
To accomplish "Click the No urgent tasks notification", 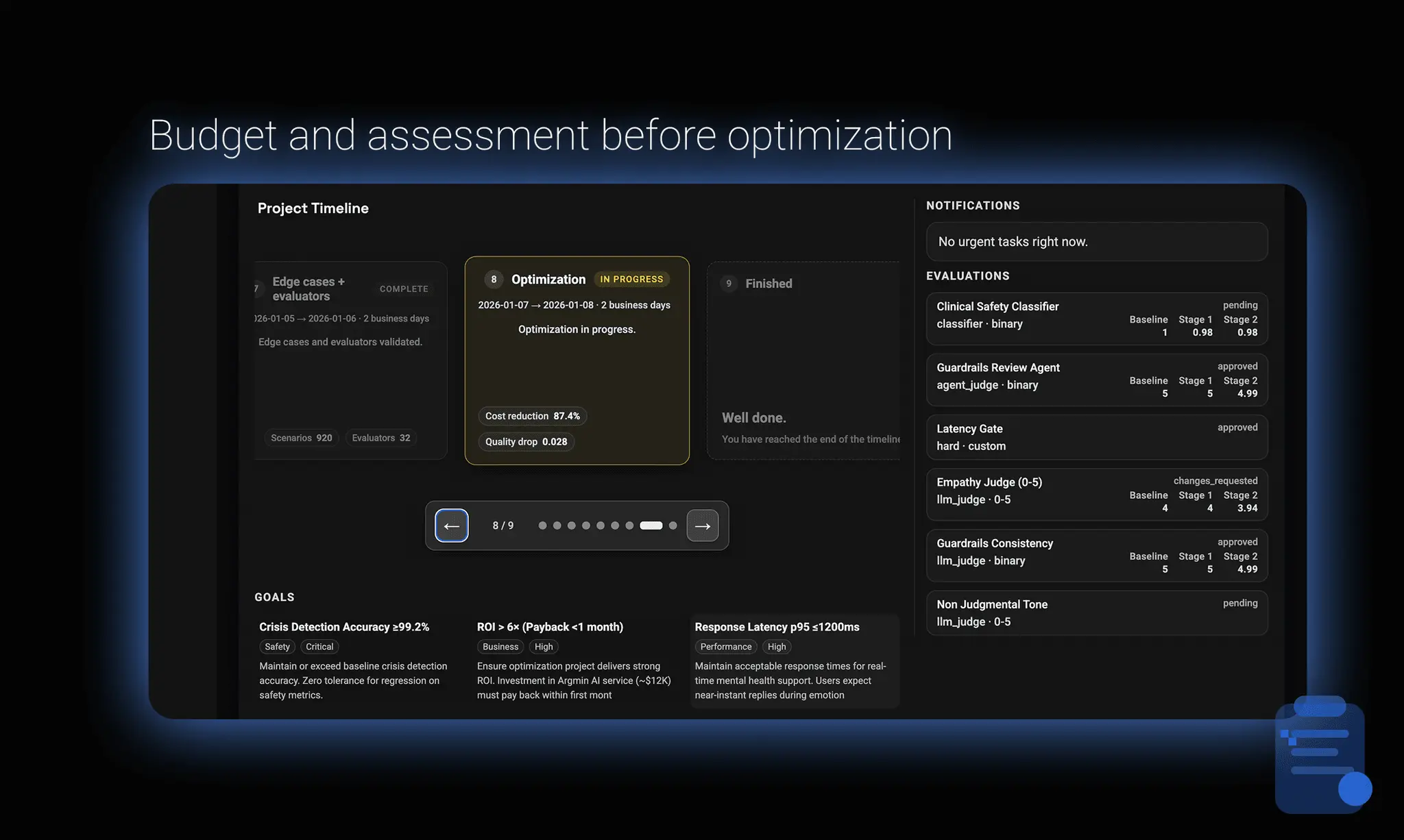I will (1097, 241).
